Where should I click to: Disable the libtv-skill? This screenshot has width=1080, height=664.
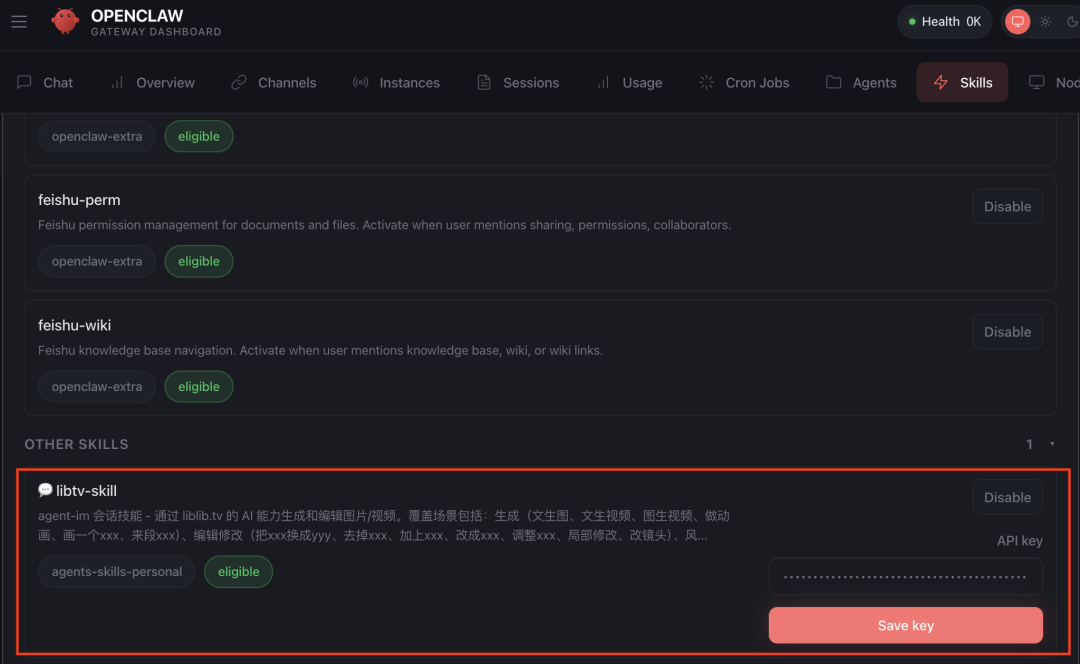(x=1007, y=497)
